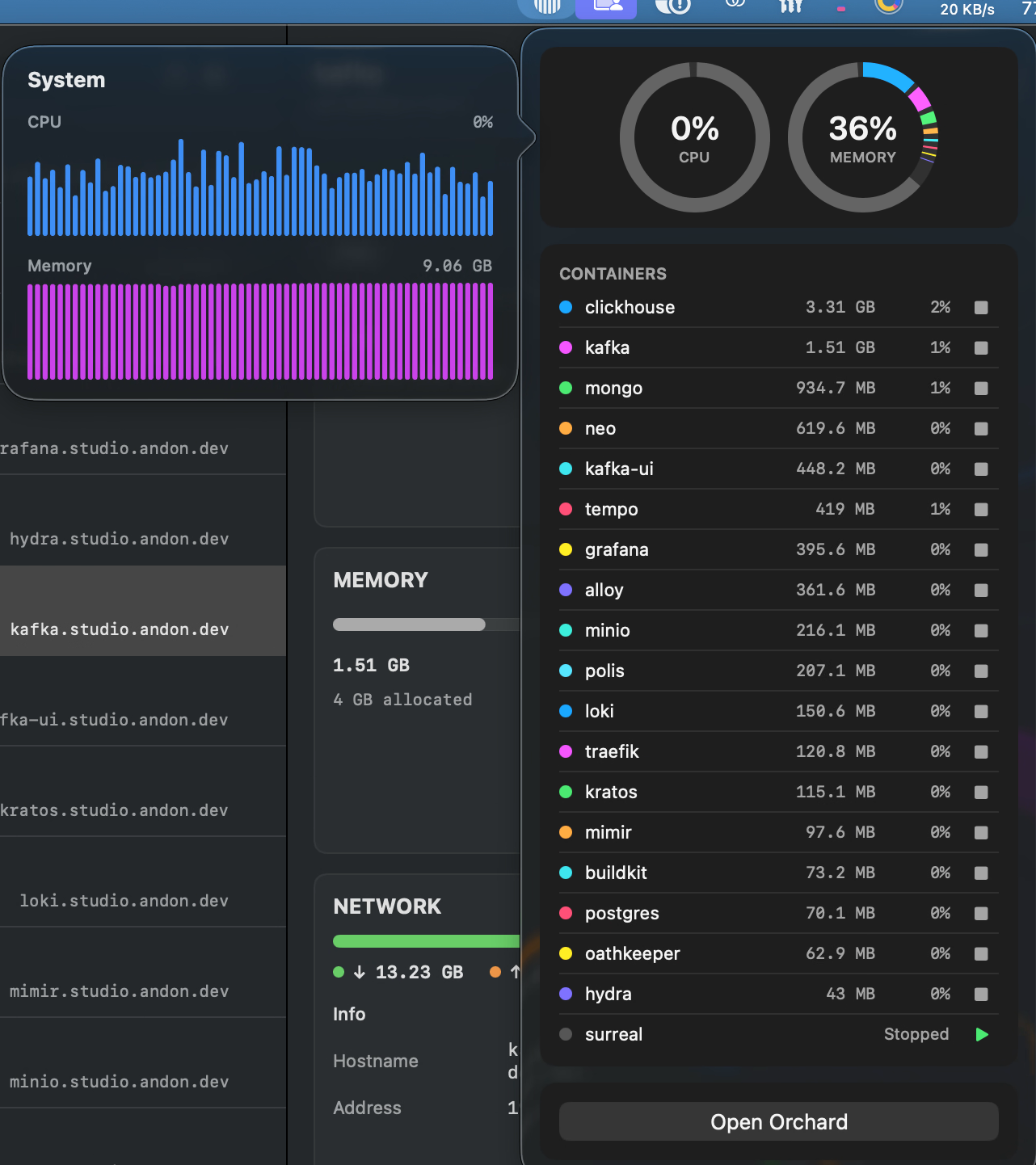Stop the loki container
The height and width of the screenshot is (1165, 1036).
coord(981,711)
